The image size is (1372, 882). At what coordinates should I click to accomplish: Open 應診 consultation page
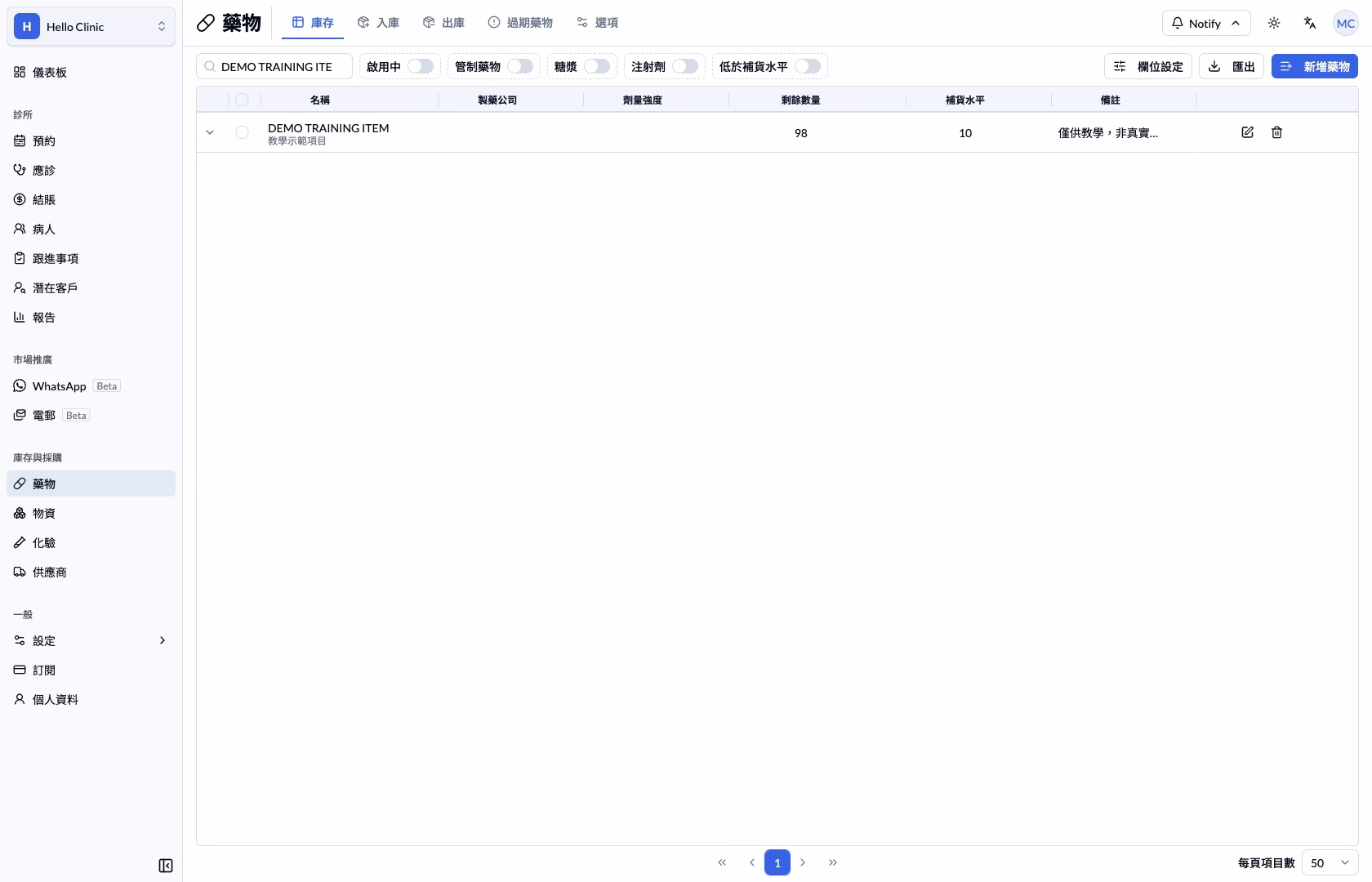coord(91,170)
